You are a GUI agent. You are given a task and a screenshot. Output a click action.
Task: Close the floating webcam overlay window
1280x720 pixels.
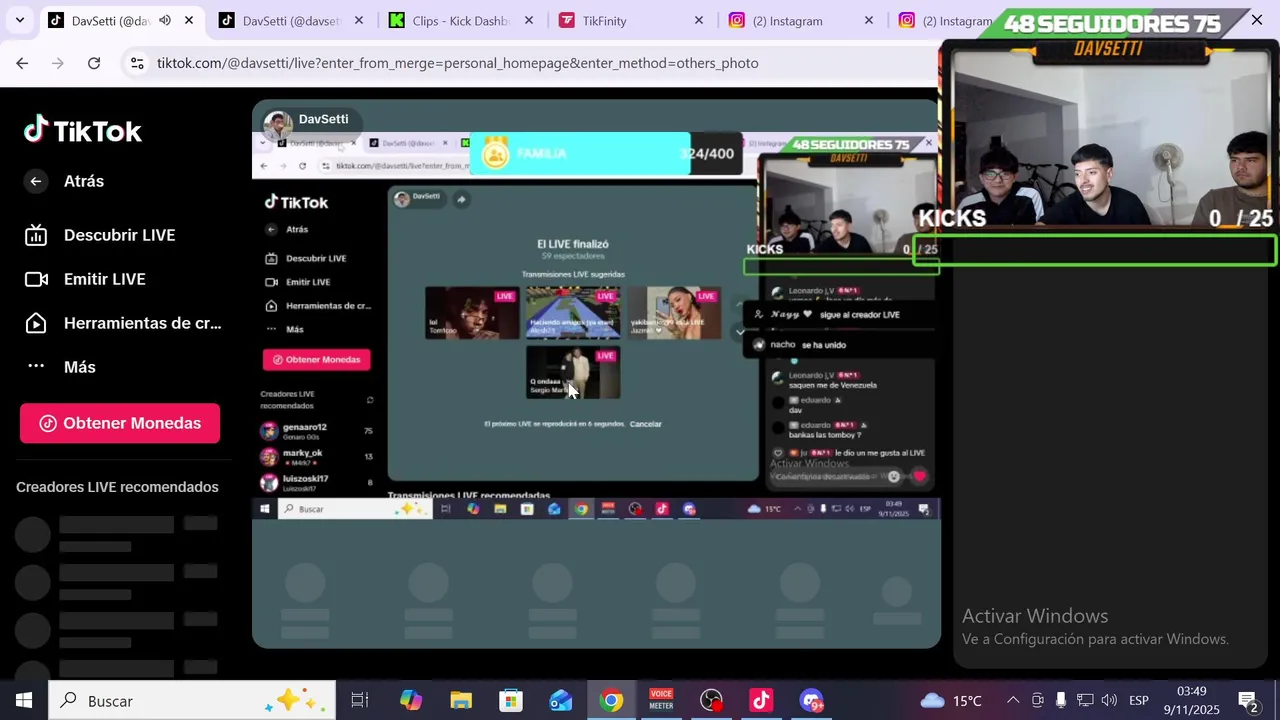pyautogui.click(x=1257, y=20)
